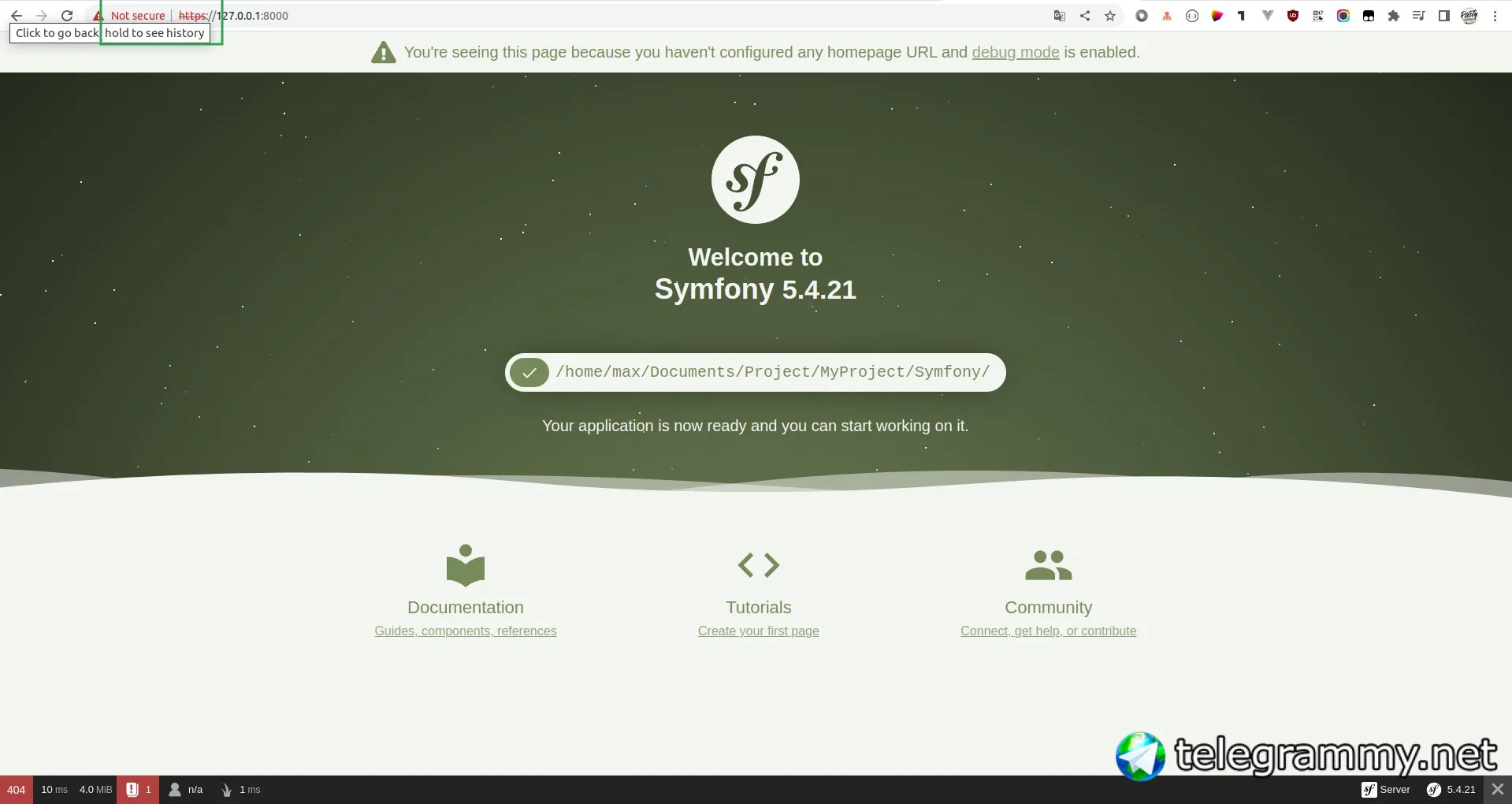
Task: Click the browser reload button
Action: (x=67, y=16)
